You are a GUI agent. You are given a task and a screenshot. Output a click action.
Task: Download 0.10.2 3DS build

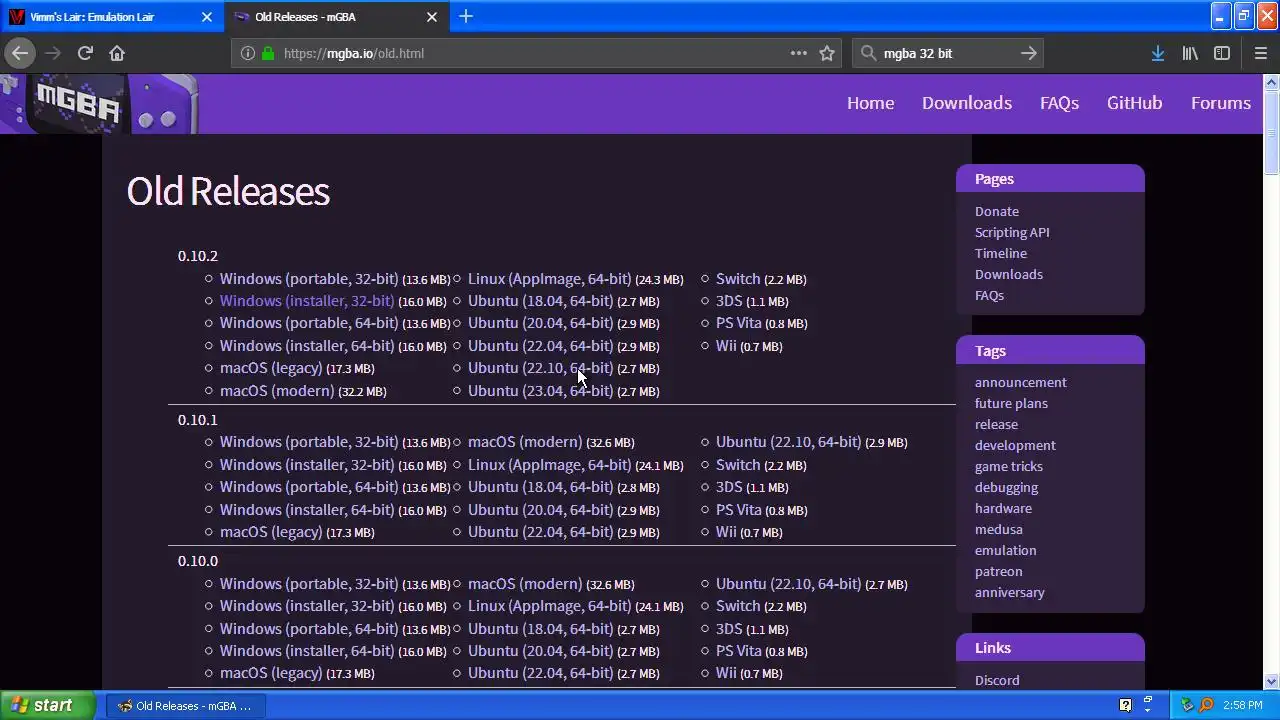[729, 301]
